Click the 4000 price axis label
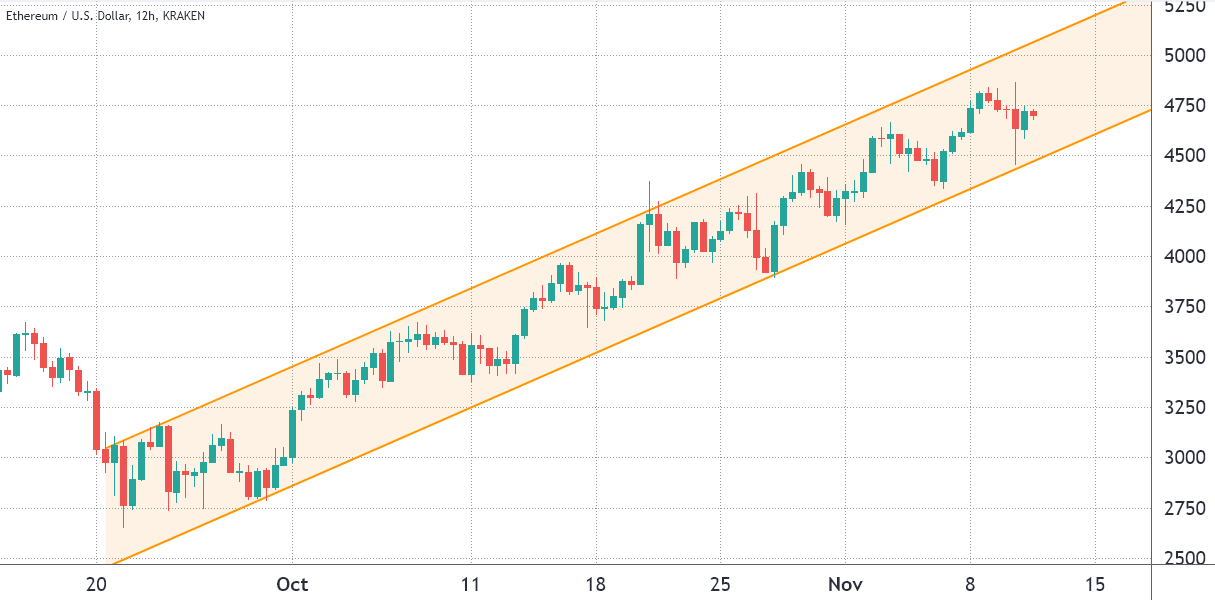This screenshot has width=1215, height=600. pos(1187,256)
